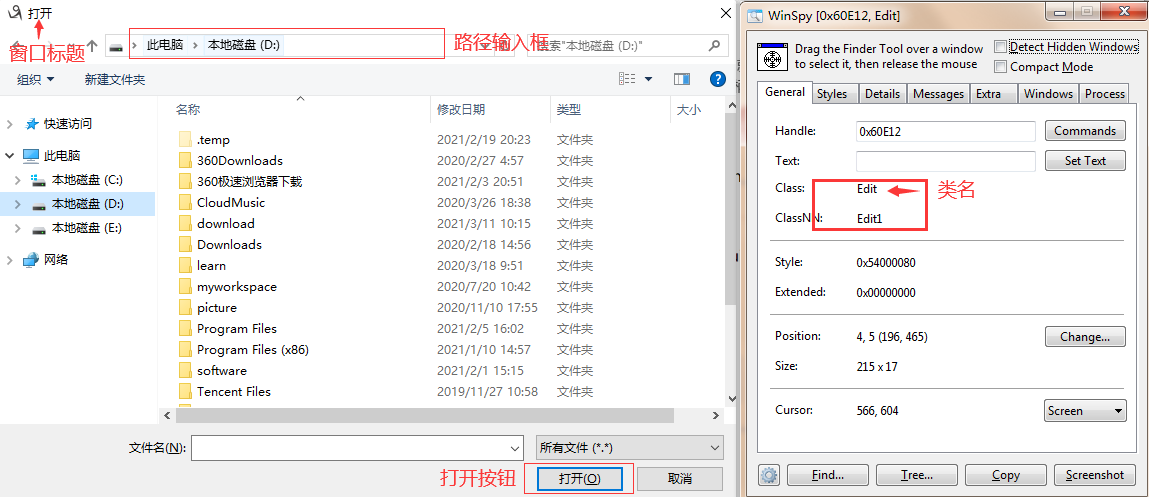Image resolution: width=1149 pixels, height=497 pixels.
Task: Click the drive icon in the address bar
Action: (x=117, y=45)
